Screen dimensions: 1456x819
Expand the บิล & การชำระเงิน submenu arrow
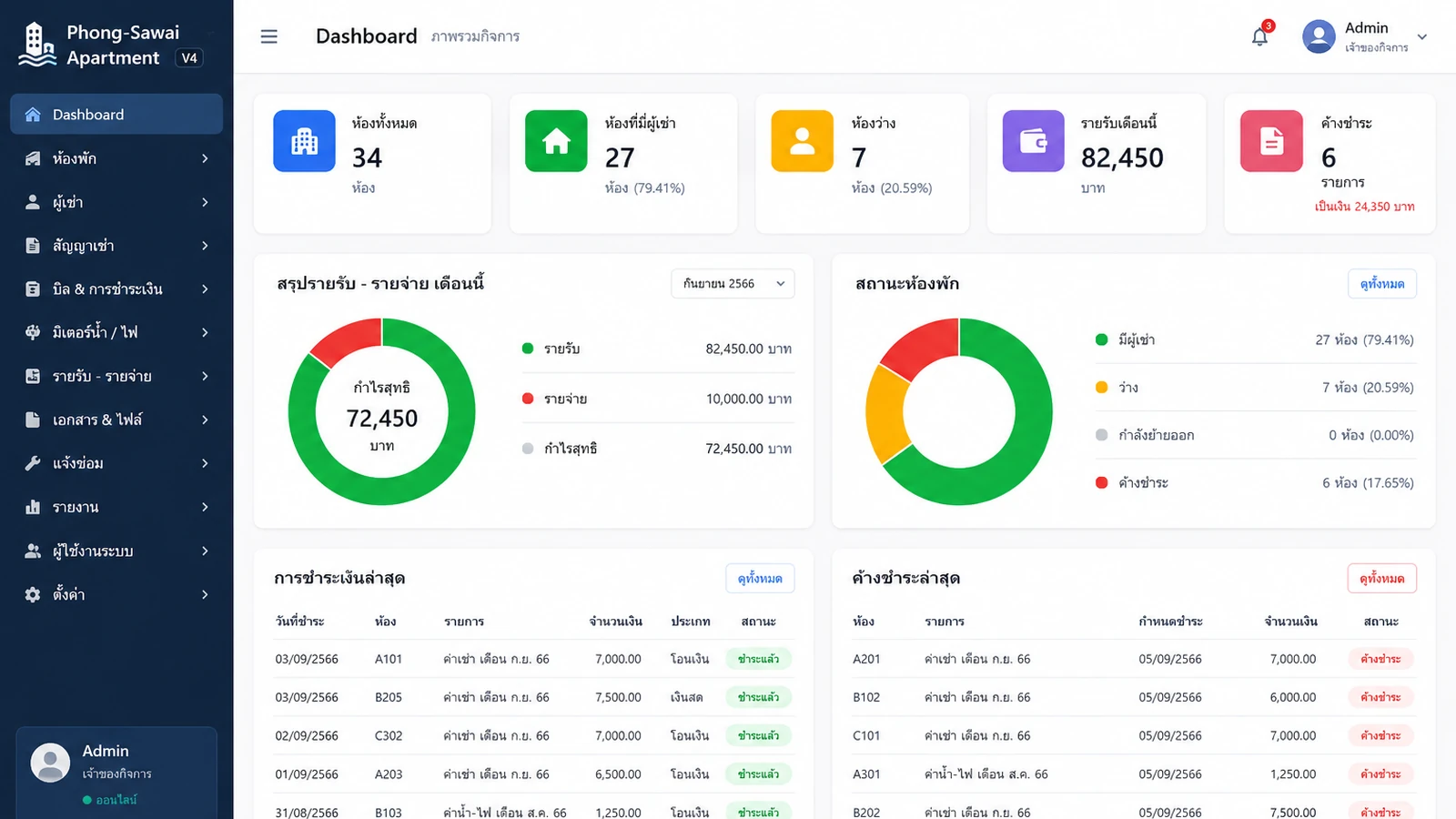tap(205, 289)
